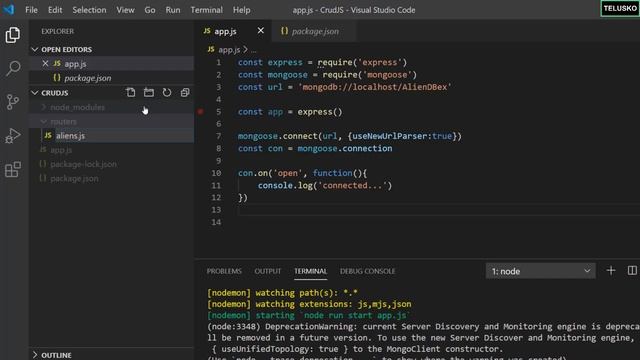Click app.js in the breadcrumb
This screenshot has height=360, width=640.
pos(229,50)
